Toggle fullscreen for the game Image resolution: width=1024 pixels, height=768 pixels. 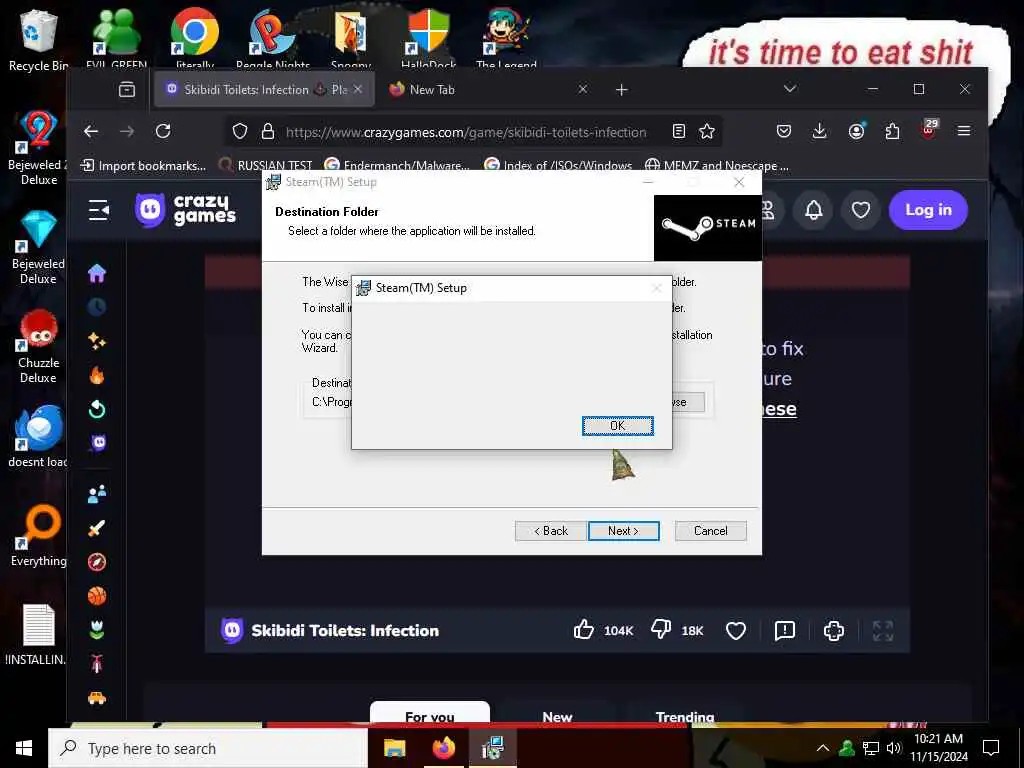coord(883,630)
